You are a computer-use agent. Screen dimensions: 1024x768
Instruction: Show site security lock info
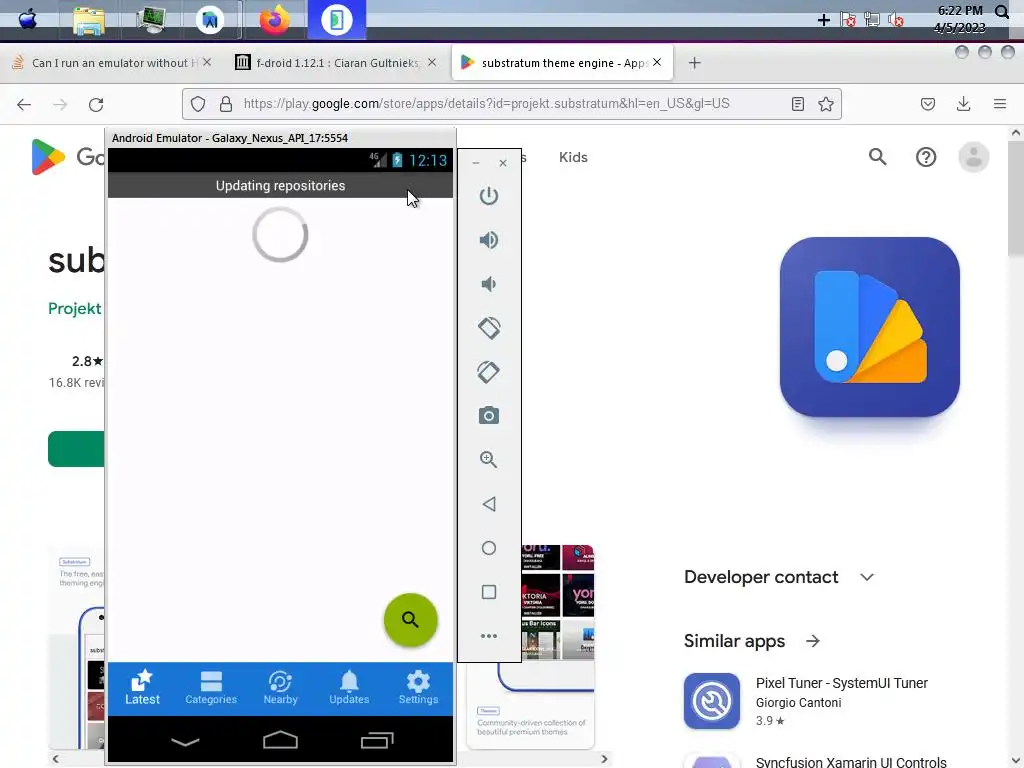point(226,104)
